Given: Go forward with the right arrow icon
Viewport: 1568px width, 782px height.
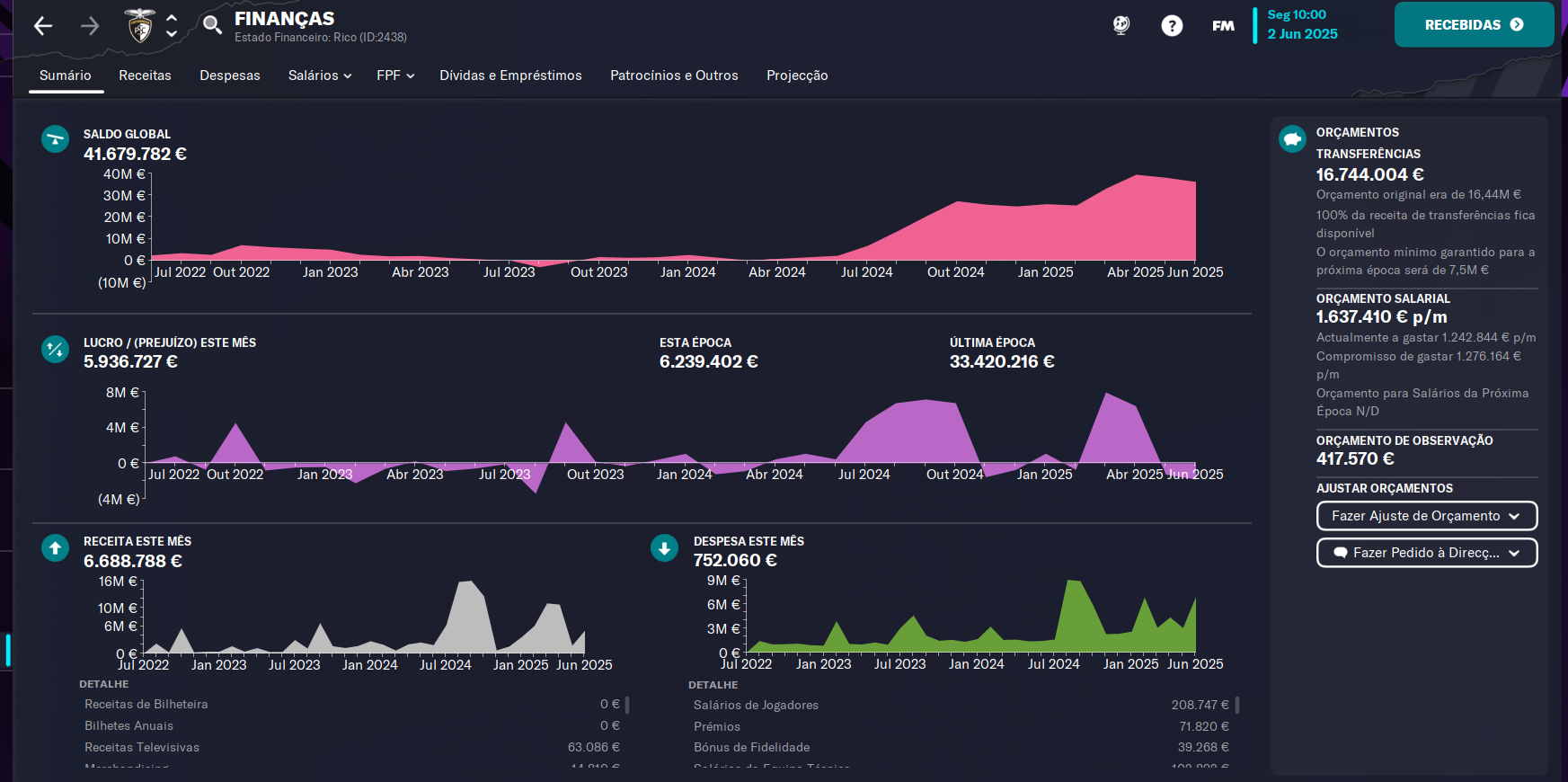Looking at the screenshot, I should (x=90, y=26).
